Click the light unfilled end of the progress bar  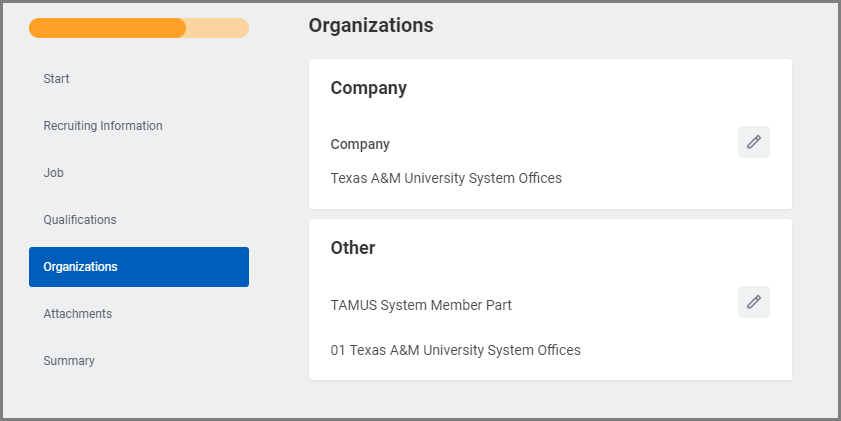coord(218,28)
